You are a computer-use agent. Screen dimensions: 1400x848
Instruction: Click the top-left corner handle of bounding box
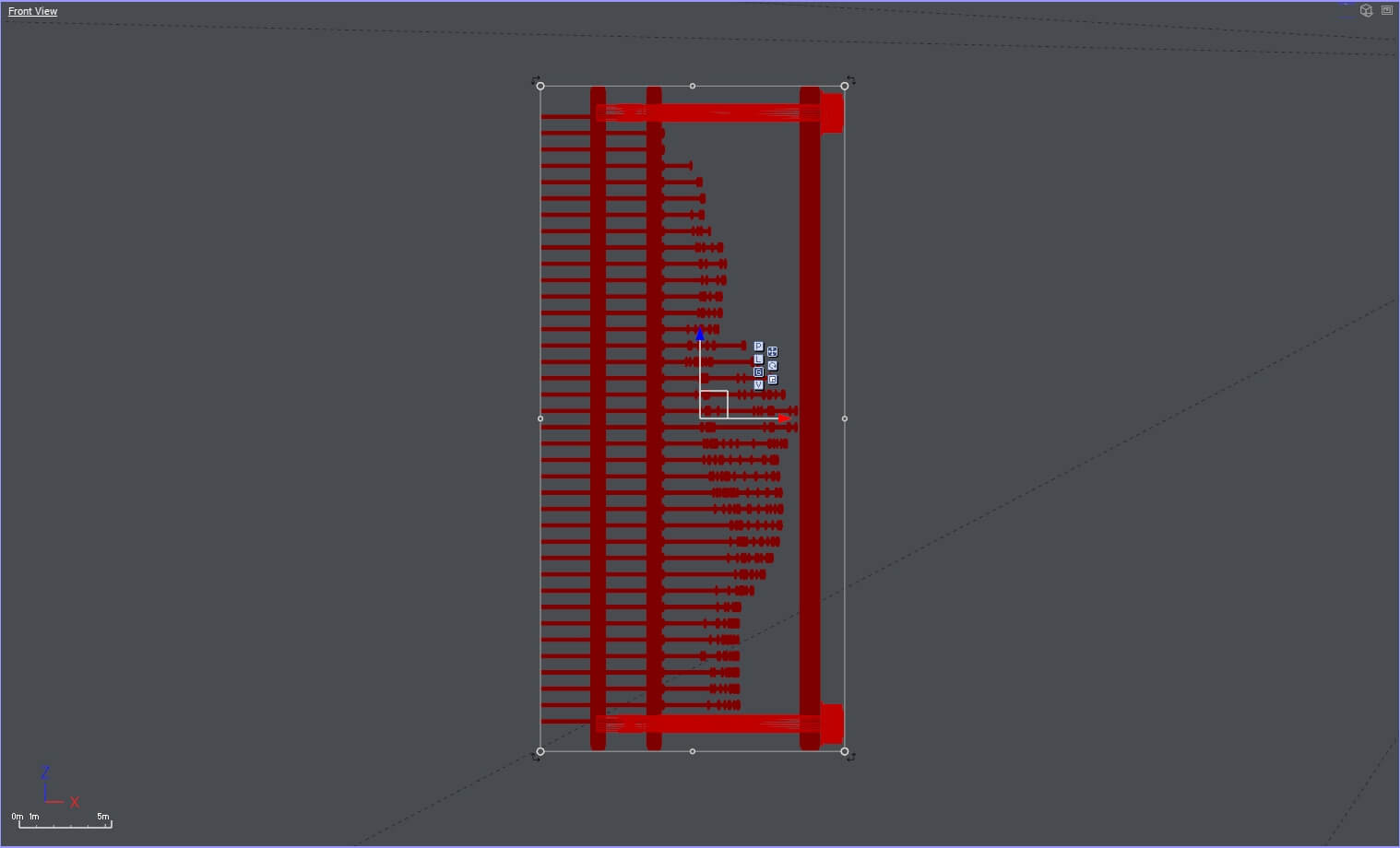pos(540,87)
